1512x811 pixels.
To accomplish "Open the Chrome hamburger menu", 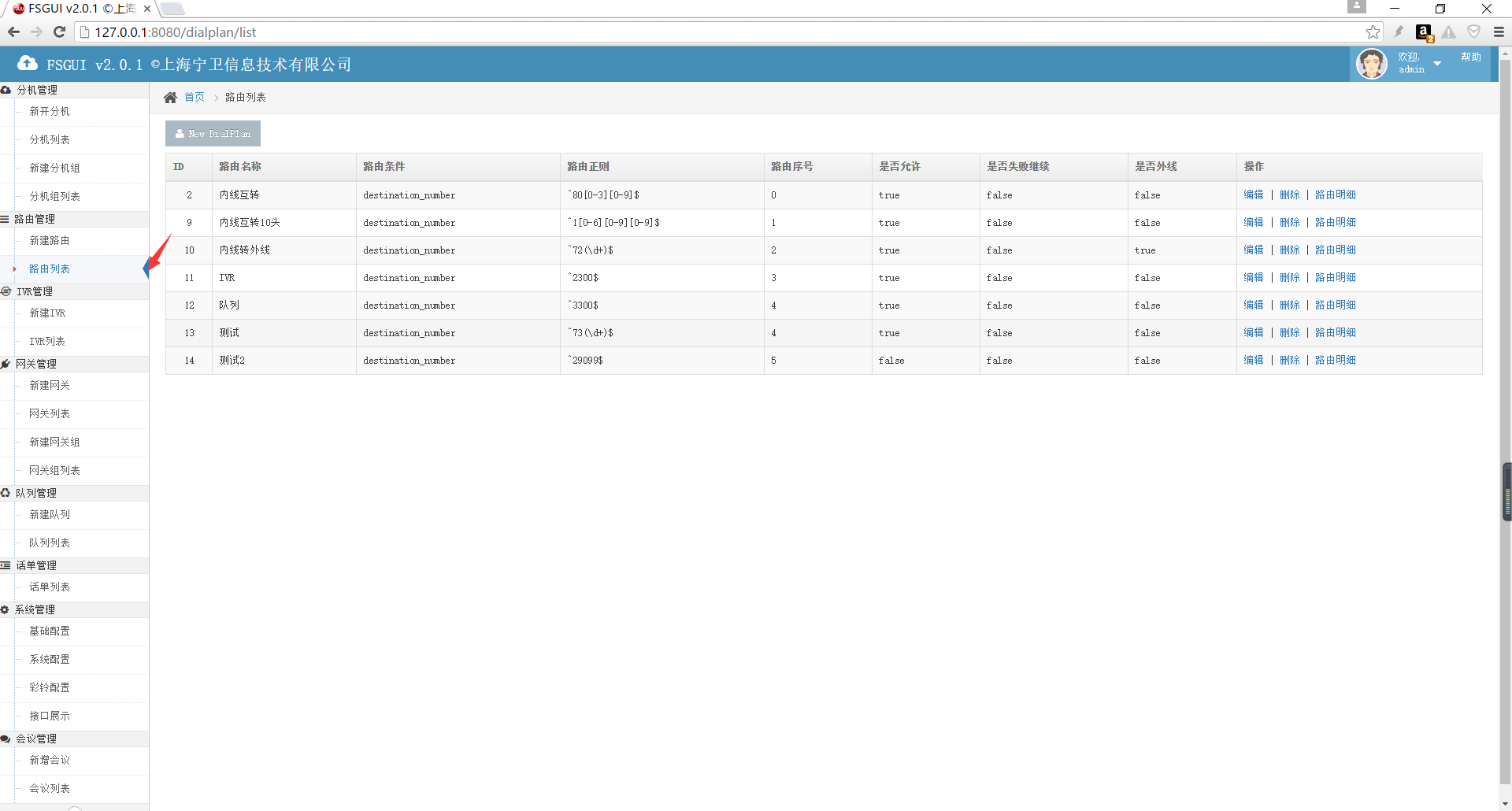I will coord(1499,32).
